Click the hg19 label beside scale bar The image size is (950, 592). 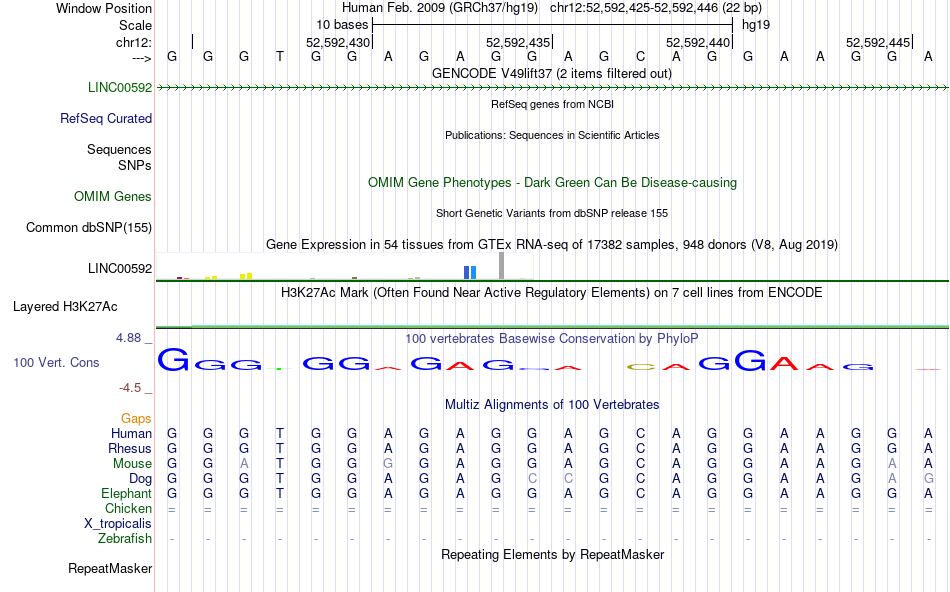coord(756,25)
